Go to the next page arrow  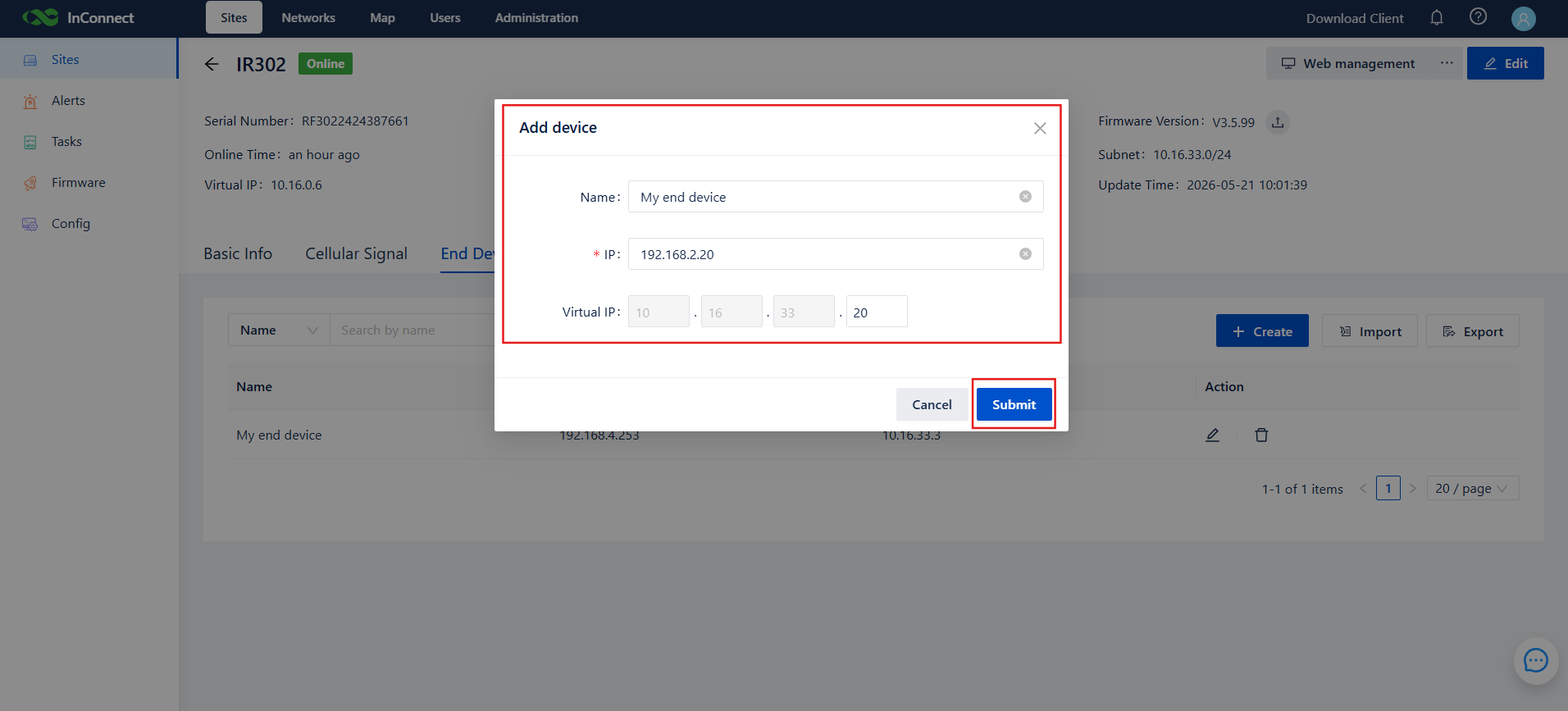coord(1412,489)
